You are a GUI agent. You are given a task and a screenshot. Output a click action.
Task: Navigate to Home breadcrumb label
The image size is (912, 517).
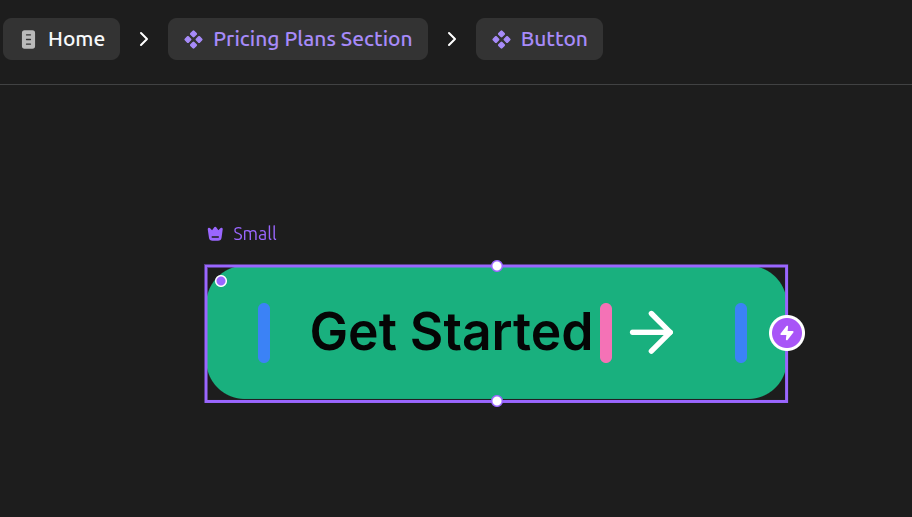[x=76, y=39]
